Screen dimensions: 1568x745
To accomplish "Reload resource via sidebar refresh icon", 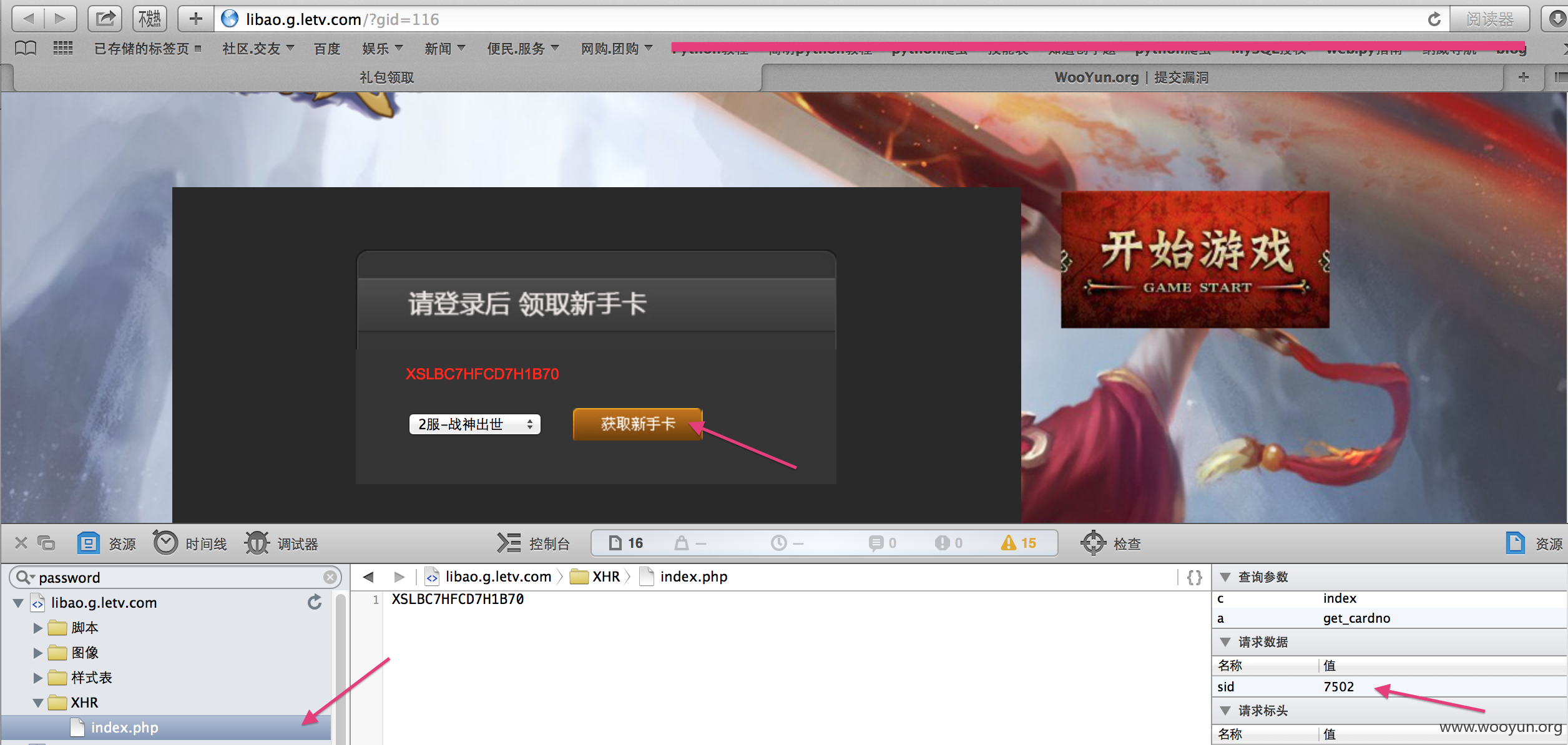I will (315, 602).
